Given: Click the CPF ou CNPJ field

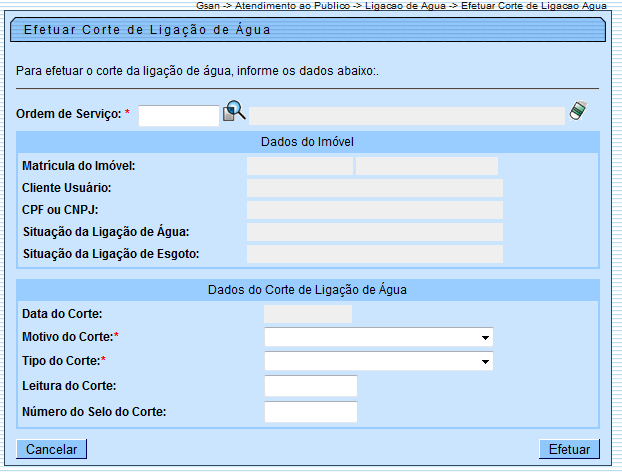Looking at the screenshot, I should 375,210.
